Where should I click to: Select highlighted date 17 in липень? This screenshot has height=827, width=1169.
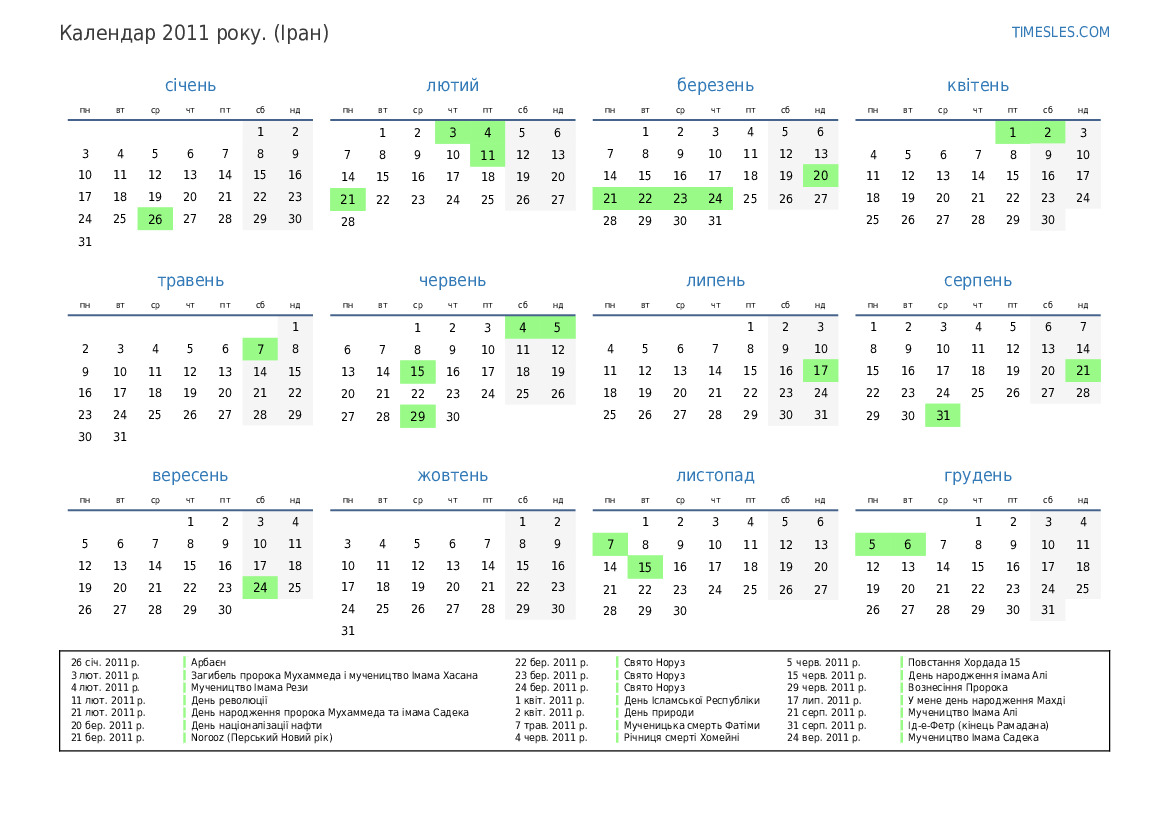820,371
